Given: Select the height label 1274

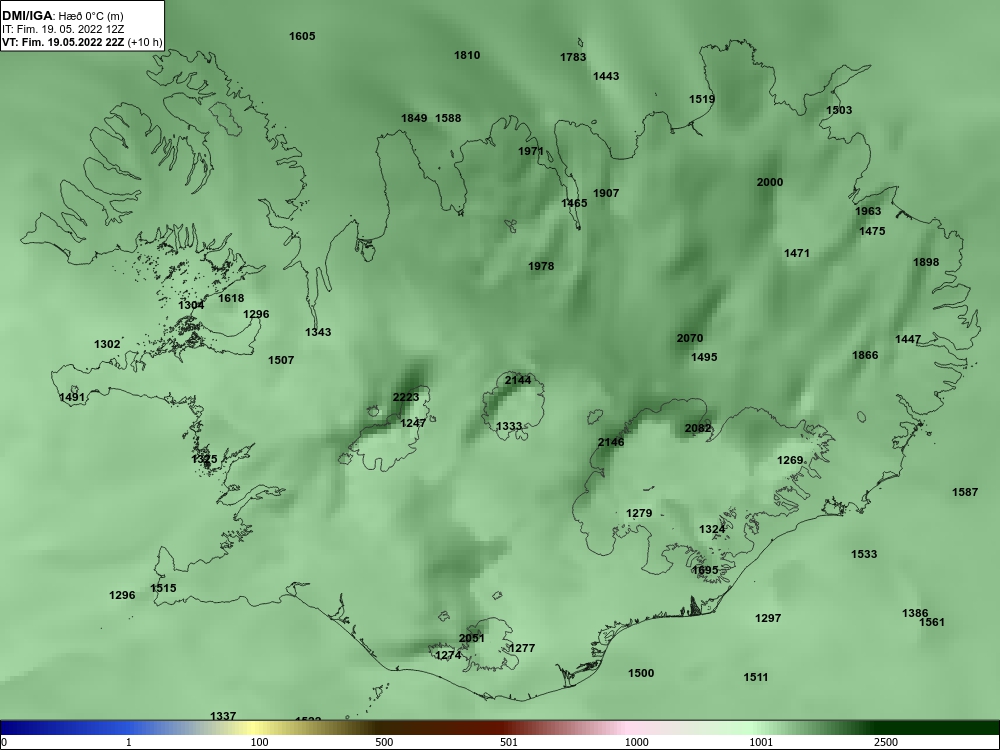Looking at the screenshot, I should [x=448, y=656].
